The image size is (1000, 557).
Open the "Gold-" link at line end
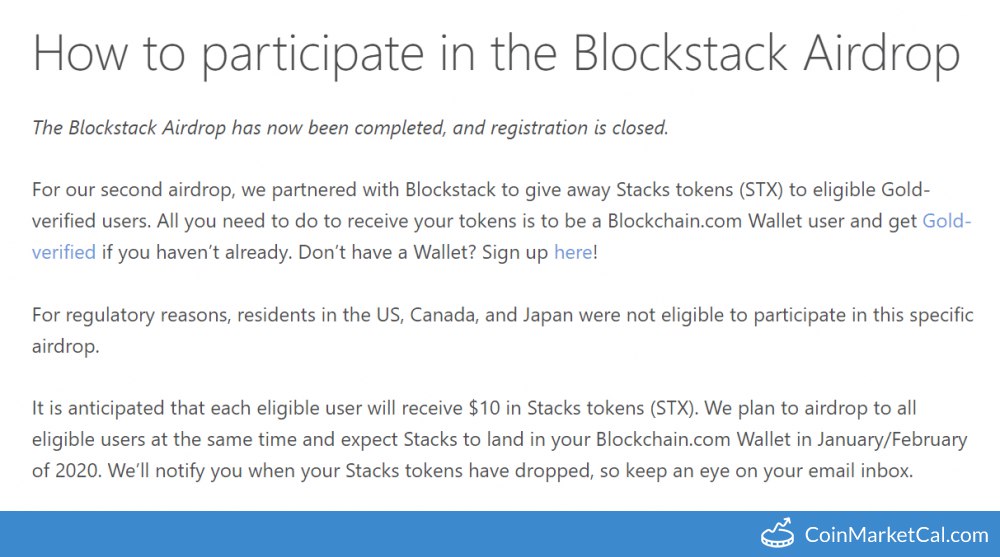(946, 221)
